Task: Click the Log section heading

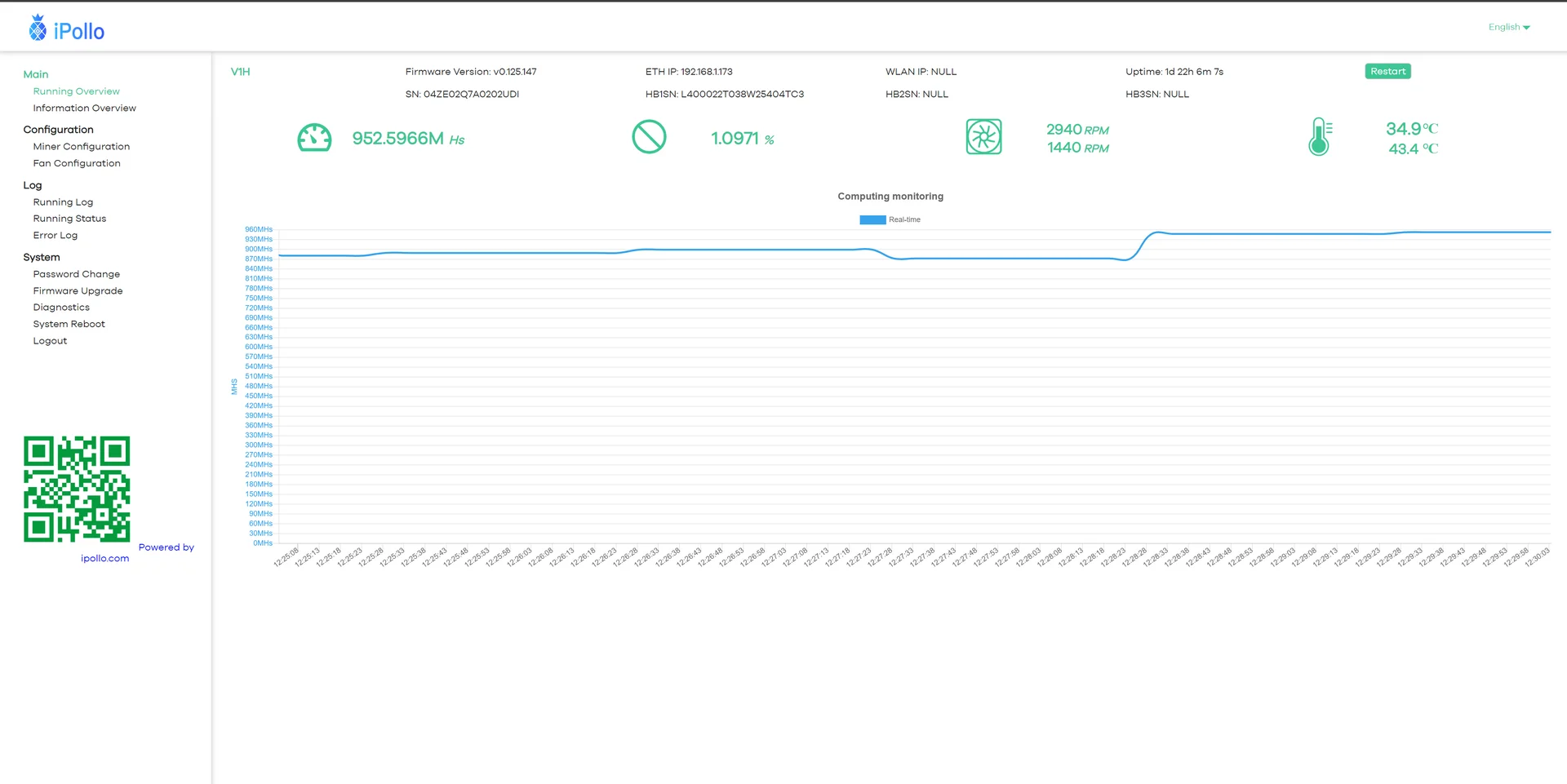Action: tap(33, 185)
